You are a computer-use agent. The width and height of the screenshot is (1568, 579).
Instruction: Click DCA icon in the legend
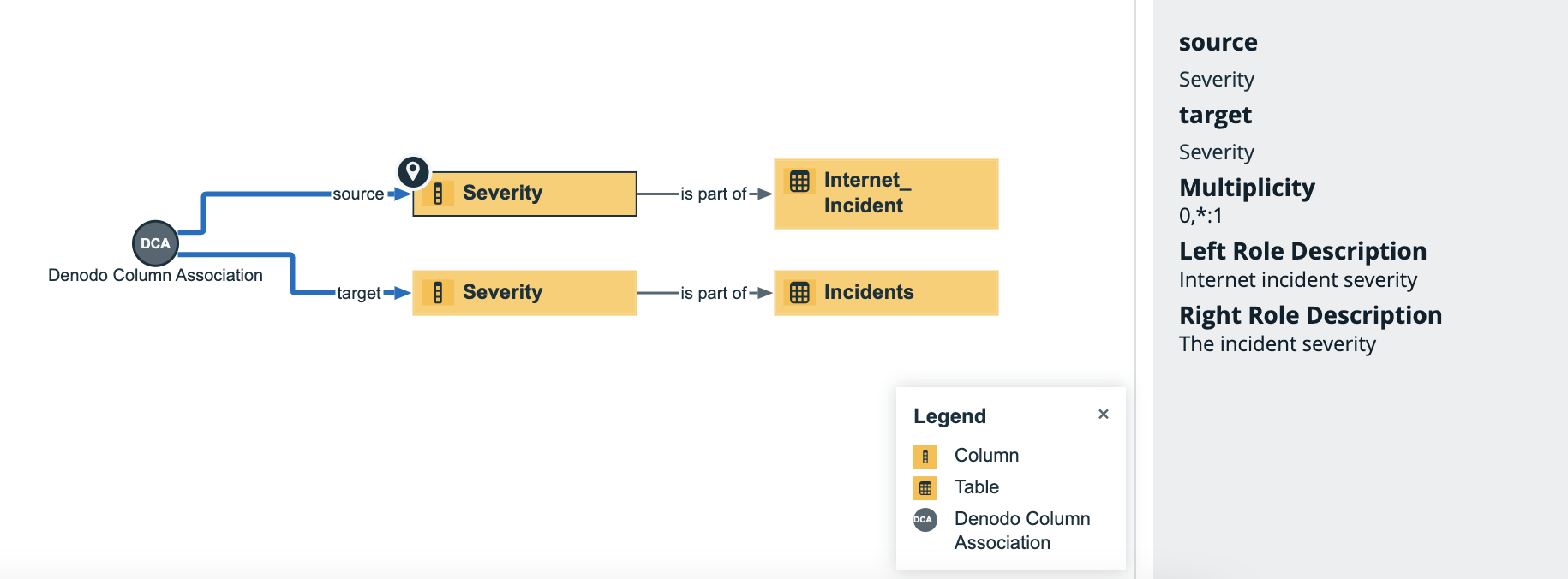click(925, 520)
